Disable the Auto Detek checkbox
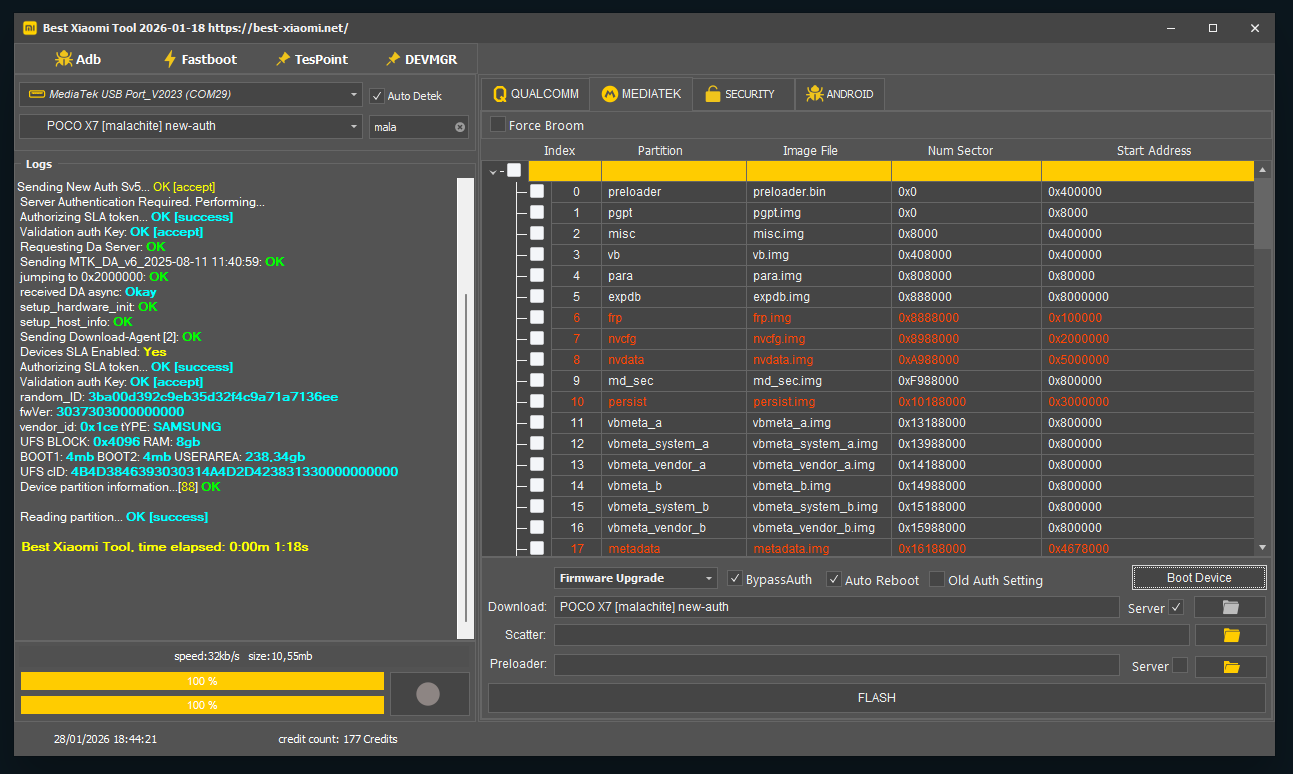Screen dimensions: 1293x774 [x=377, y=96]
